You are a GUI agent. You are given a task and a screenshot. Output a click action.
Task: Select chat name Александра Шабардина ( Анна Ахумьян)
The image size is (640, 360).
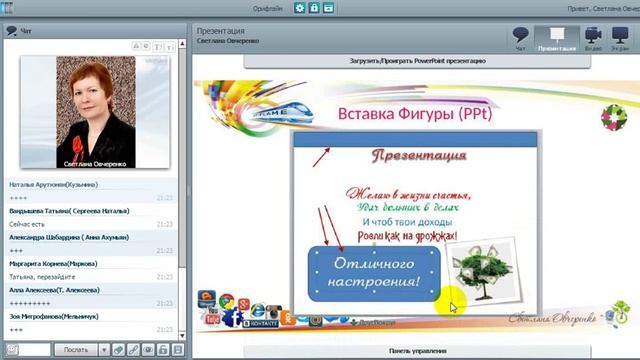69,237
